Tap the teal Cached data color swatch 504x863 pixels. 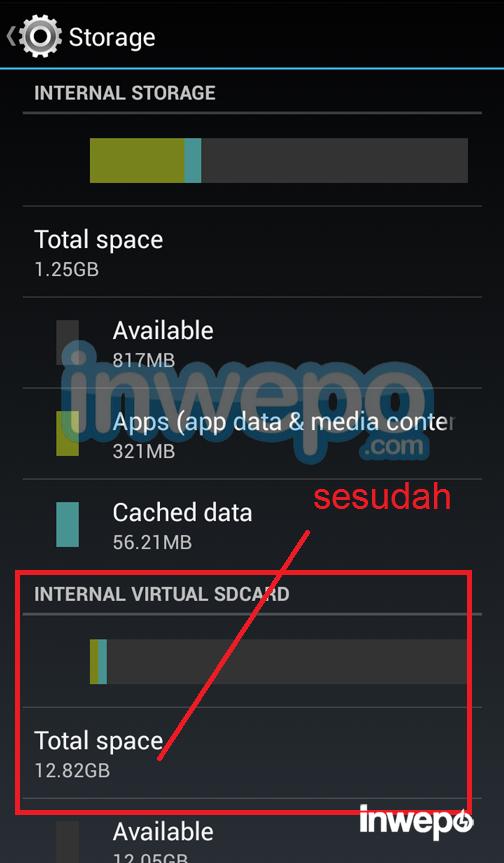pos(67,524)
